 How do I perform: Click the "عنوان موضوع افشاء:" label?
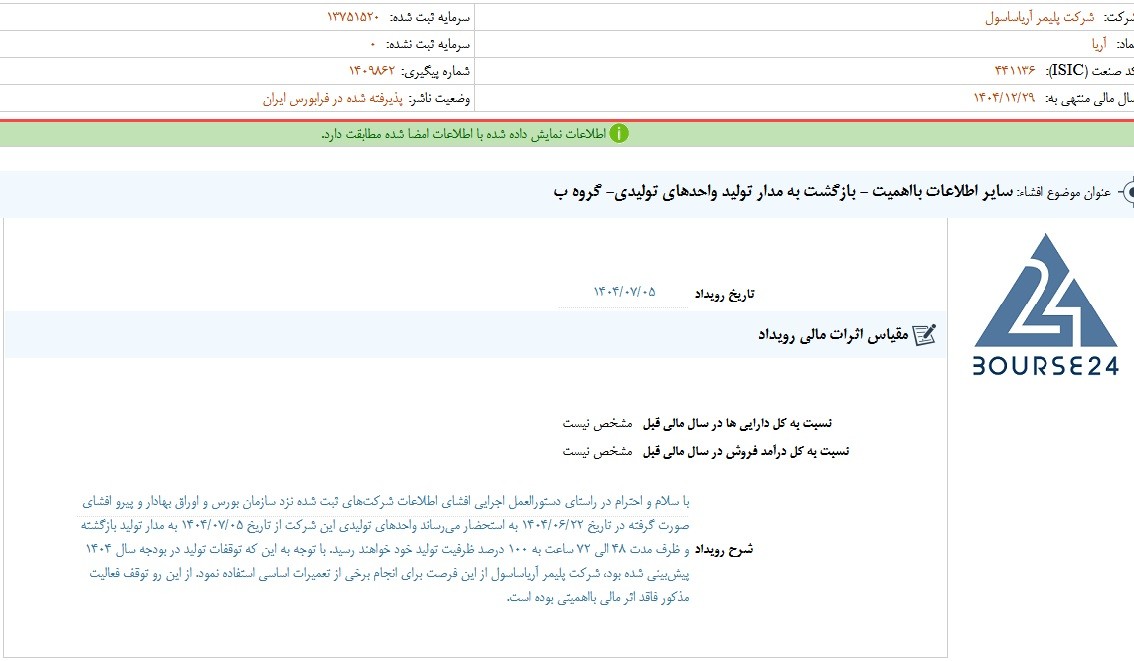1064,192
